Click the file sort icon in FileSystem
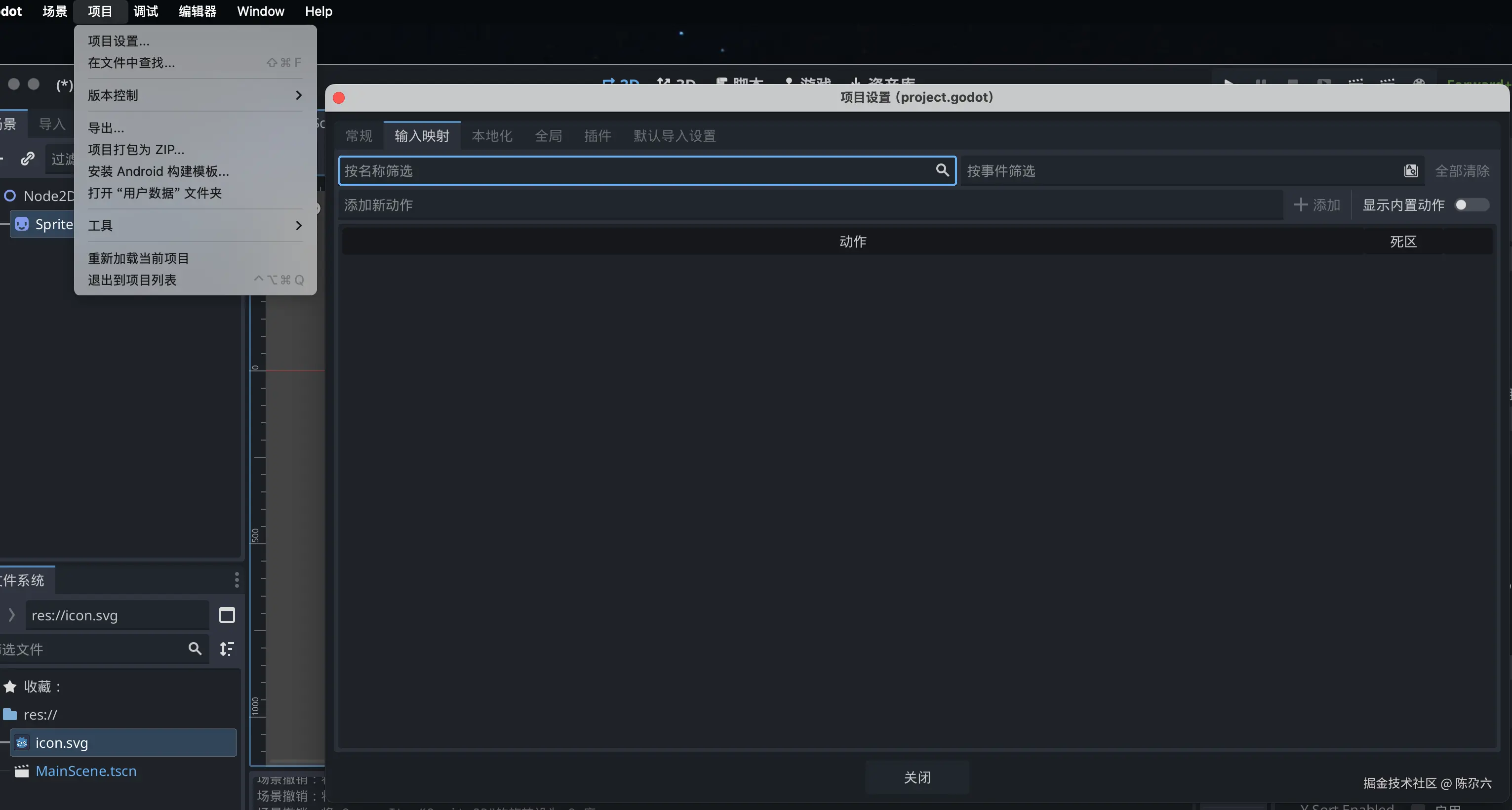The image size is (1512, 810). pyautogui.click(x=227, y=648)
